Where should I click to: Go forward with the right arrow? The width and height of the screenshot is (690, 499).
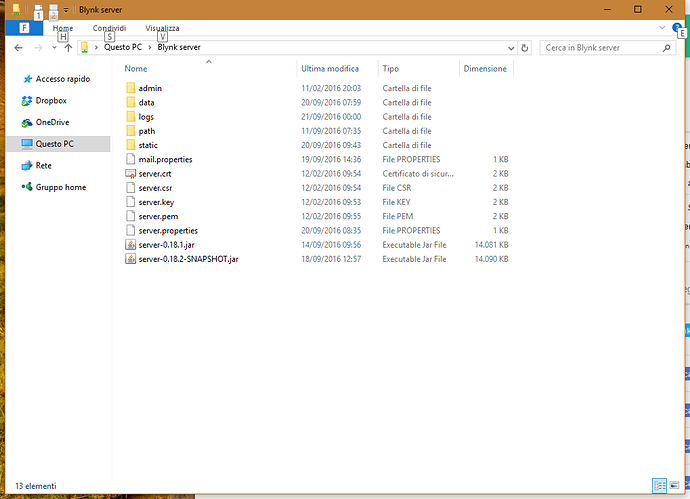click(x=38, y=48)
